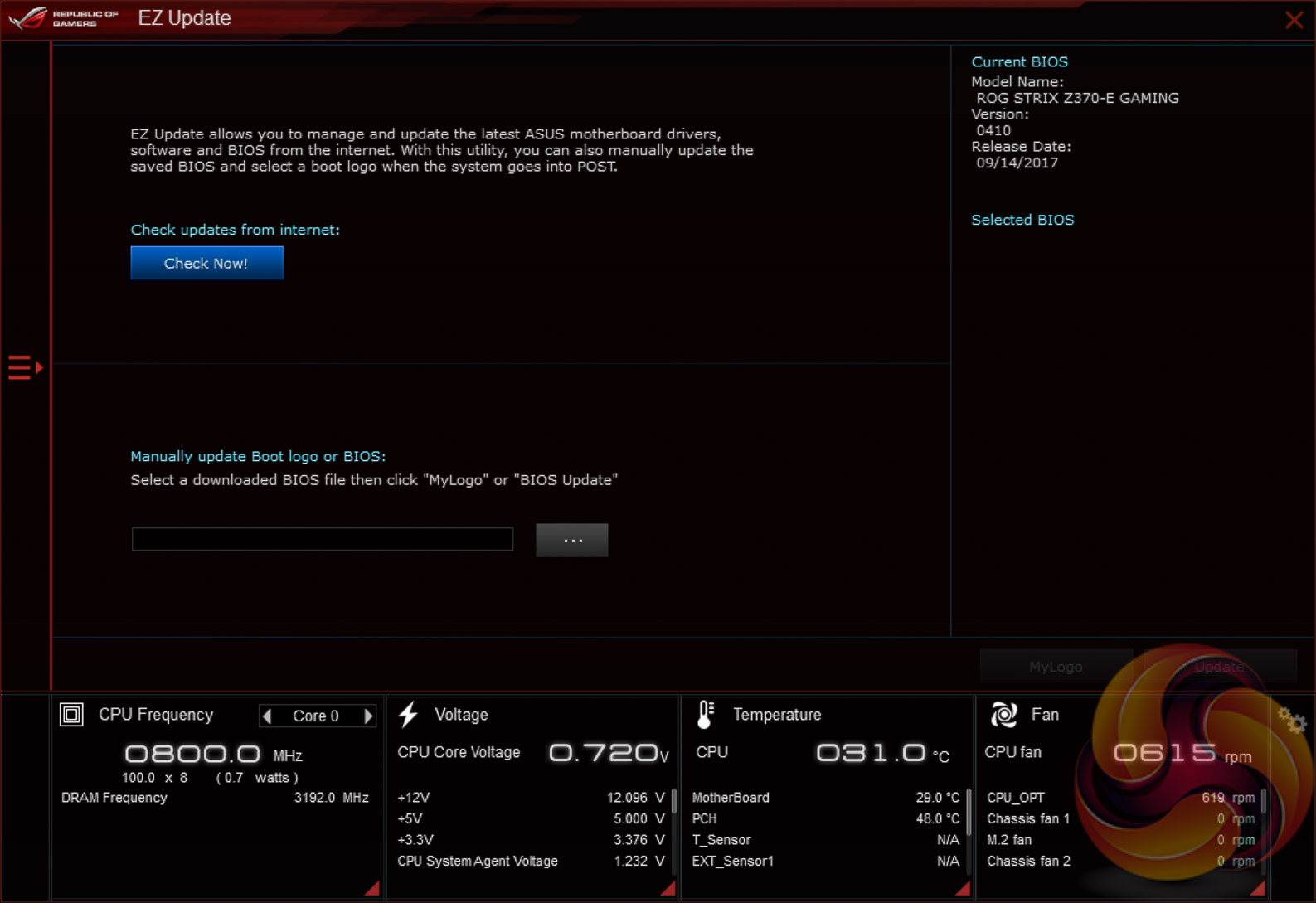Open the side menu hamburger arrow
The height and width of the screenshot is (903, 1316).
point(25,367)
